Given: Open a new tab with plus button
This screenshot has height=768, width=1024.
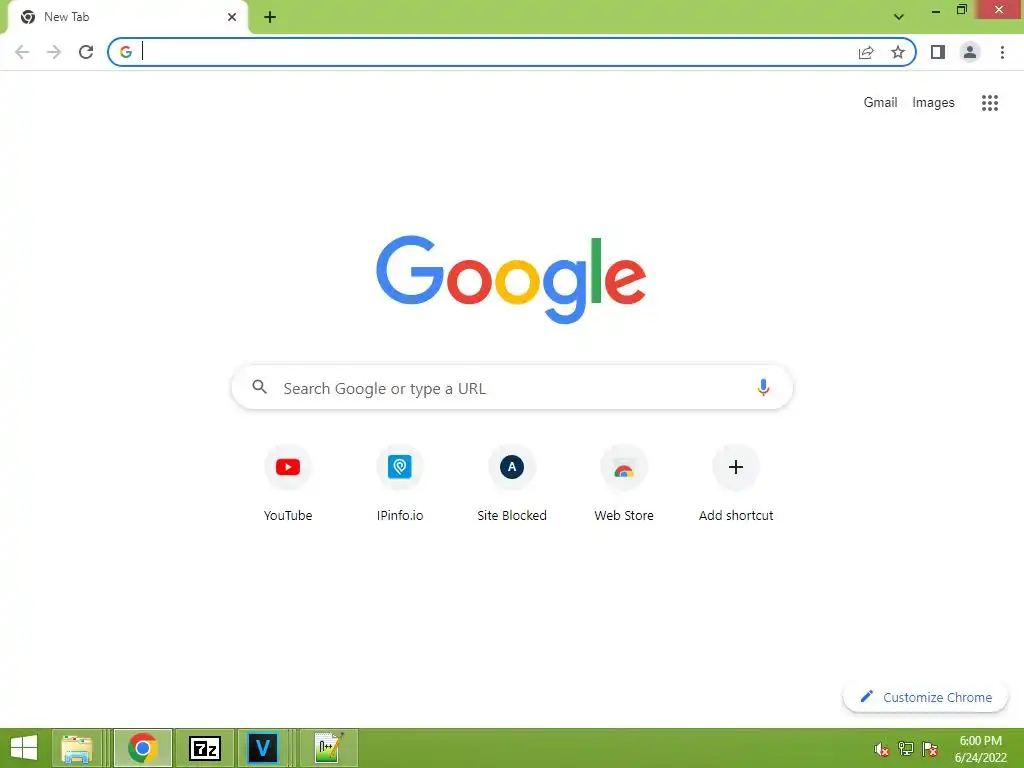Looking at the screenshot, I should pyautogui.click(x=270, y=18).
